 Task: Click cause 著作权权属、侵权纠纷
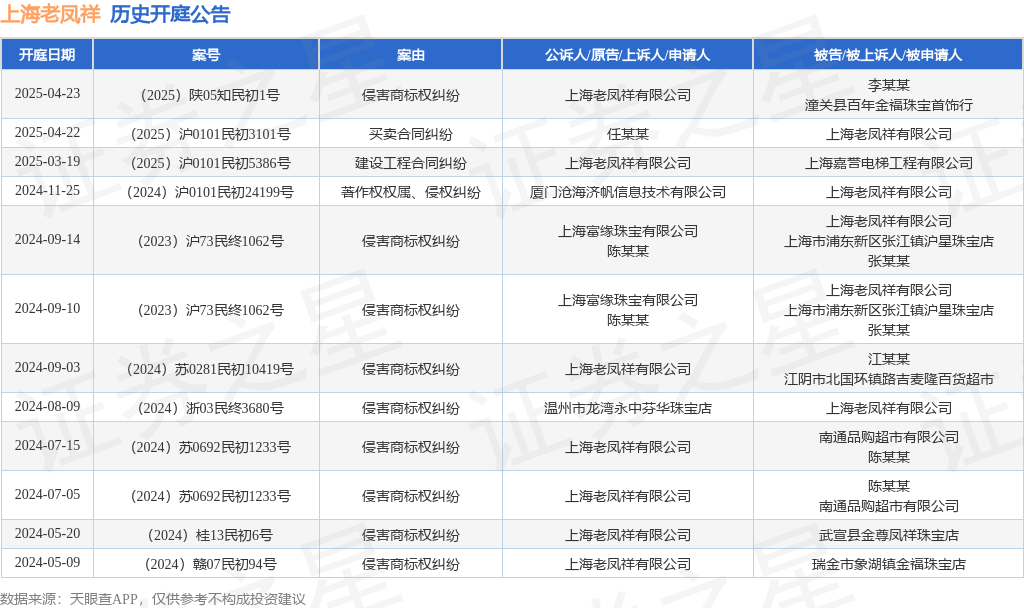[411, 193]
